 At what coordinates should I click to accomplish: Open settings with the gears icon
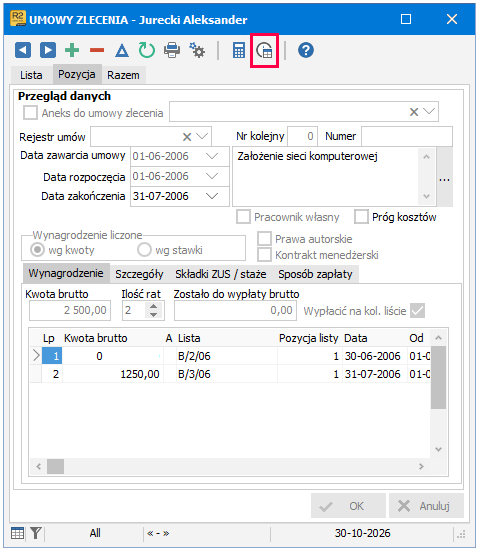click(x=197, y=50)
